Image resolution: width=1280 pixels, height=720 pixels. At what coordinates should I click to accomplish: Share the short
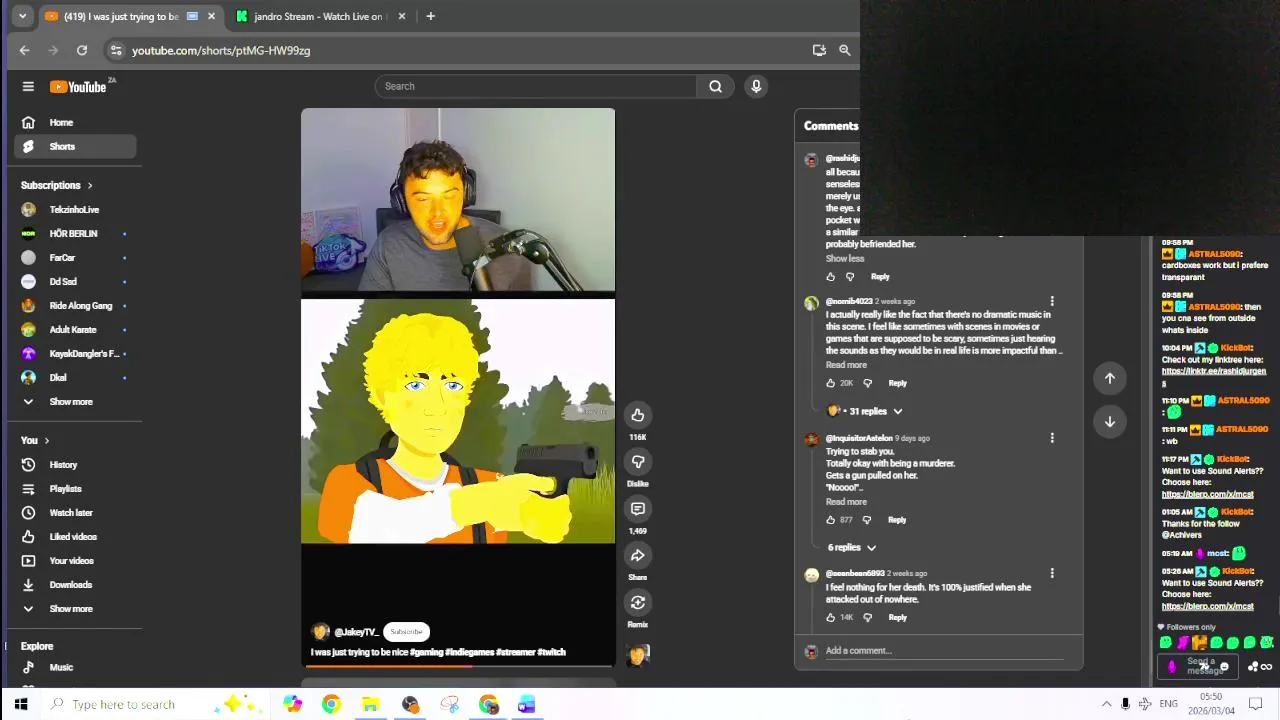[637, 556]
